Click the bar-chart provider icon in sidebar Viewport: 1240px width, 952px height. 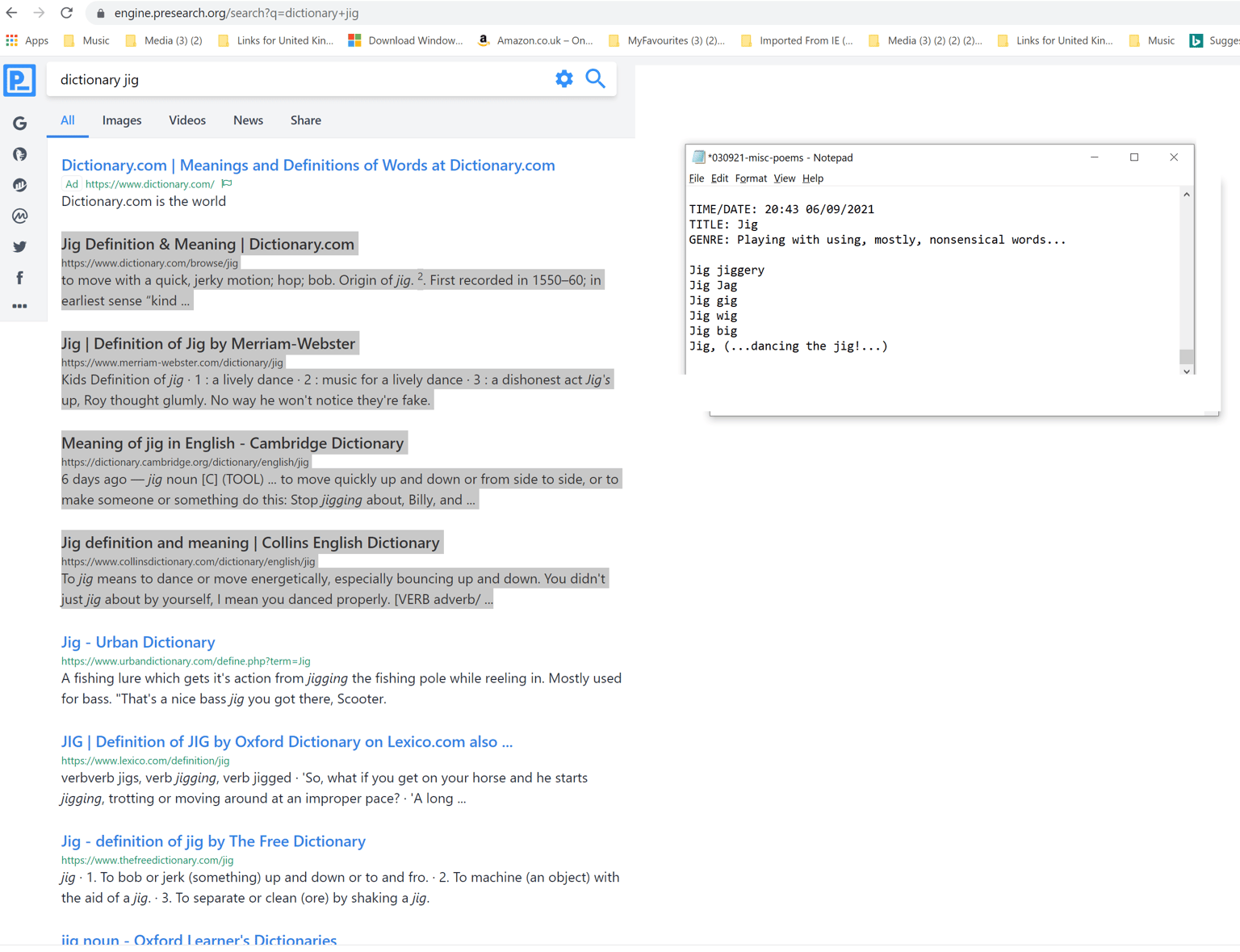tap(20, 185)
